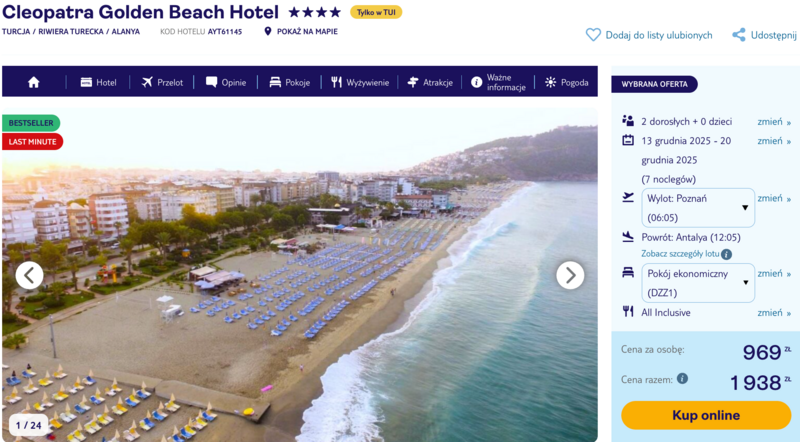Image resolution: width=800 pixels, height=442 pixels.
Task: Show next hotel photo with right arrow
Action: click(570, 275)
